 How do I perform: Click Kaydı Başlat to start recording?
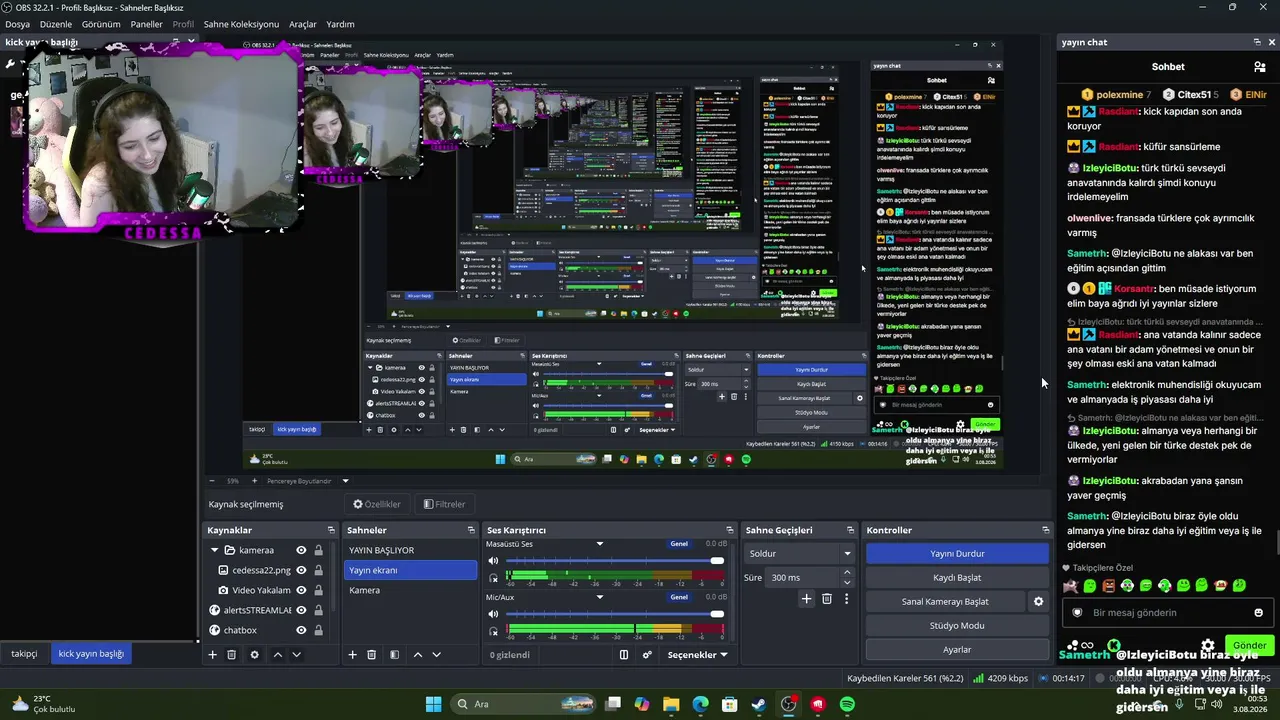[x=957, y=577]
